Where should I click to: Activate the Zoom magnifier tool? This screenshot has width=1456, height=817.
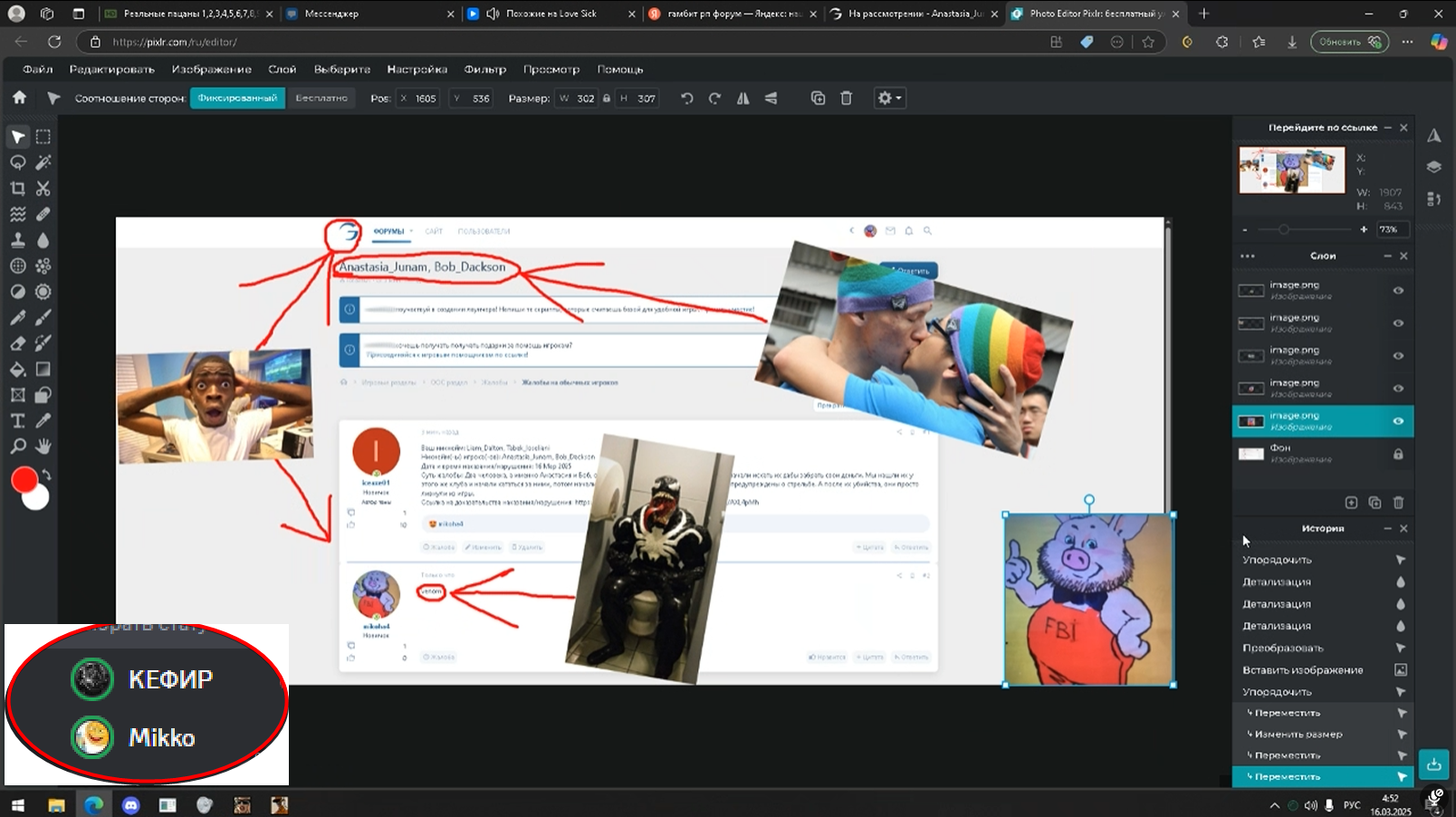(x=17, y=446)
